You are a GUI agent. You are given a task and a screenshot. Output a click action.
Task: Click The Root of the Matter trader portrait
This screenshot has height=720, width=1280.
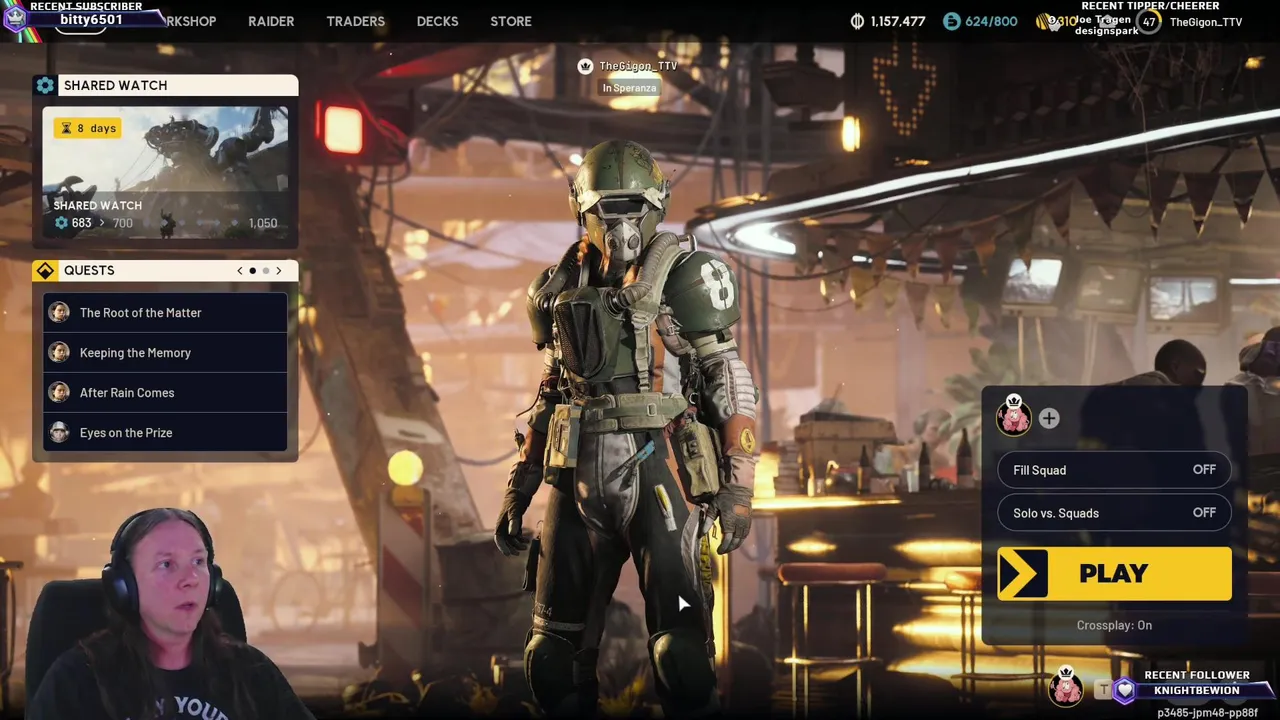60,313
